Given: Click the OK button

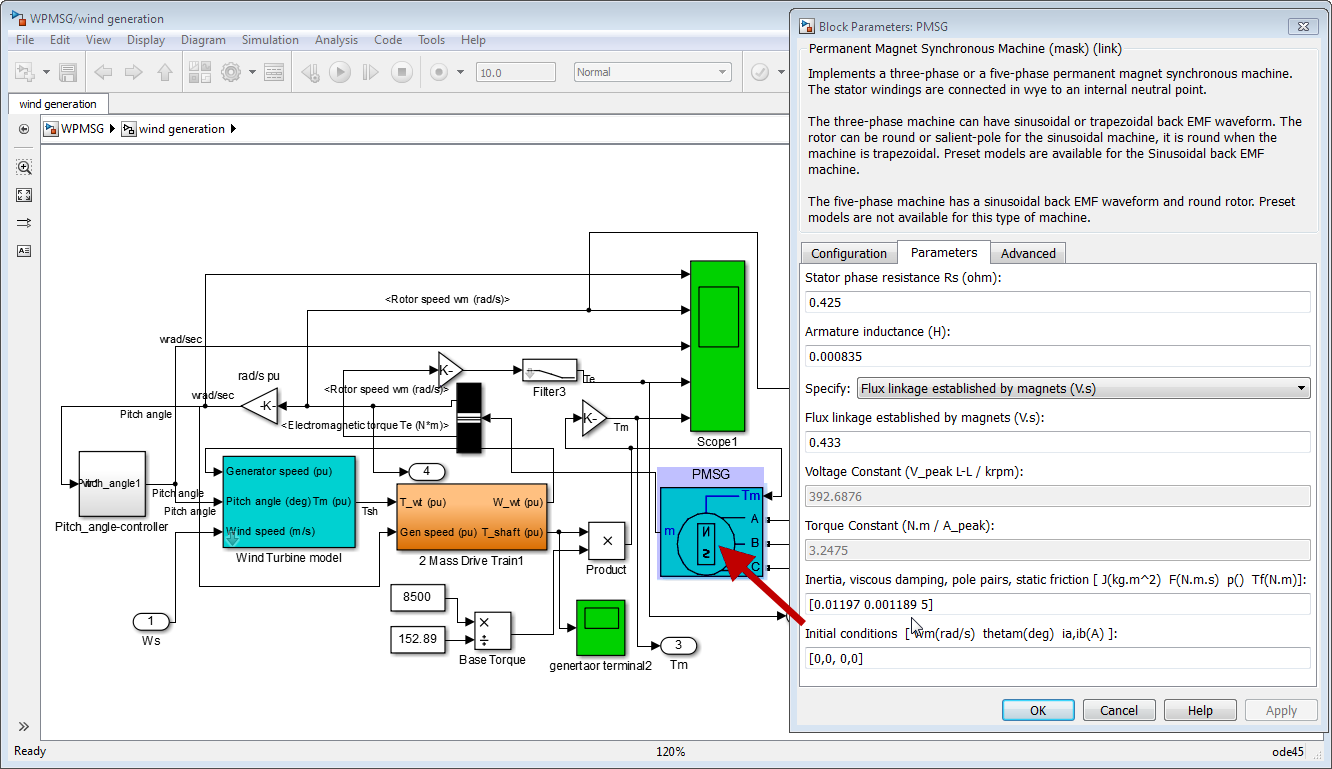Looking at the screenshot, I should coord(1038,710).
